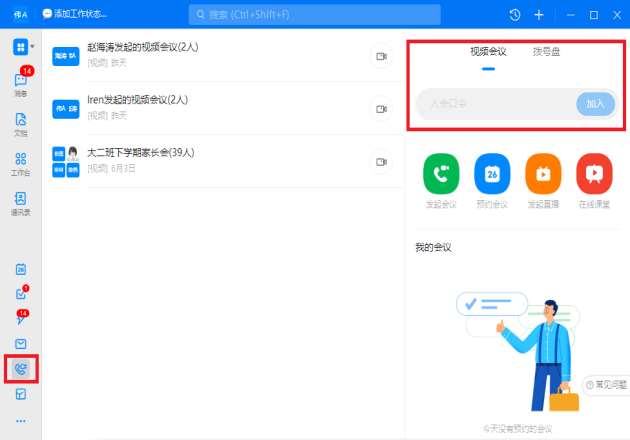The height and width of the screenshot is (440, 630).
Task: Click the 发起会议 green phone icon
Action: click(x=440, y=174)
